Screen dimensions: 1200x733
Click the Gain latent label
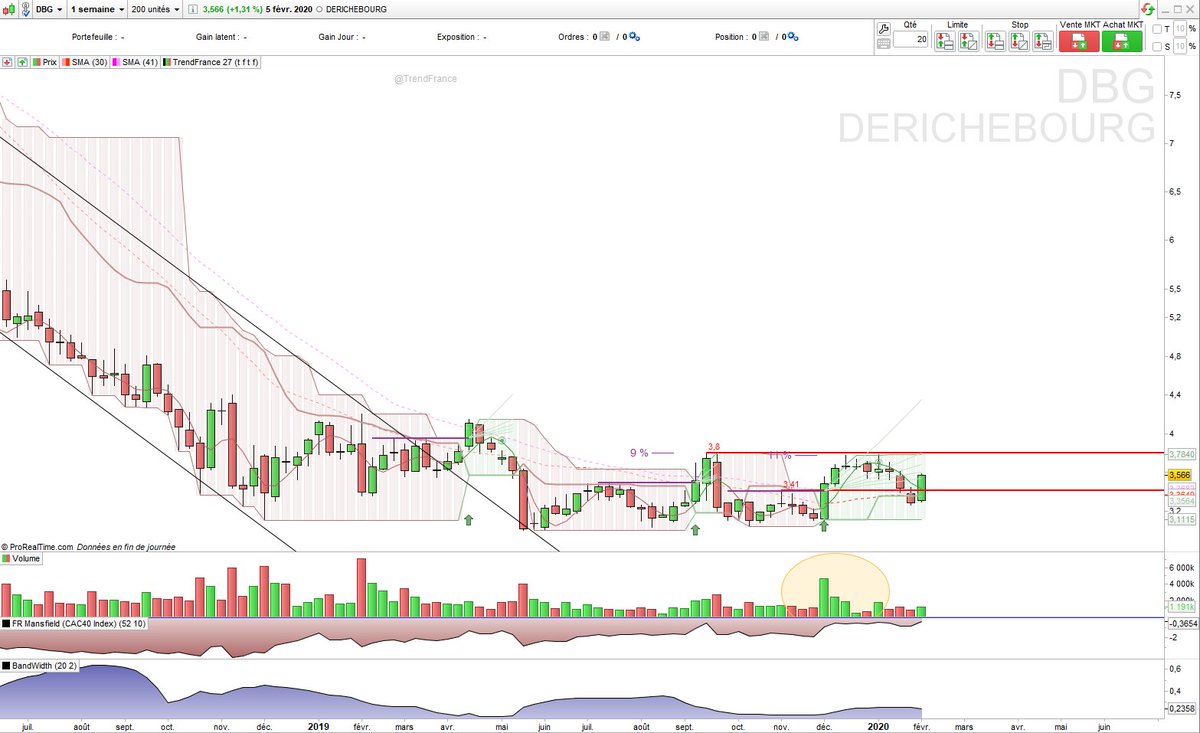pos(217,37)
